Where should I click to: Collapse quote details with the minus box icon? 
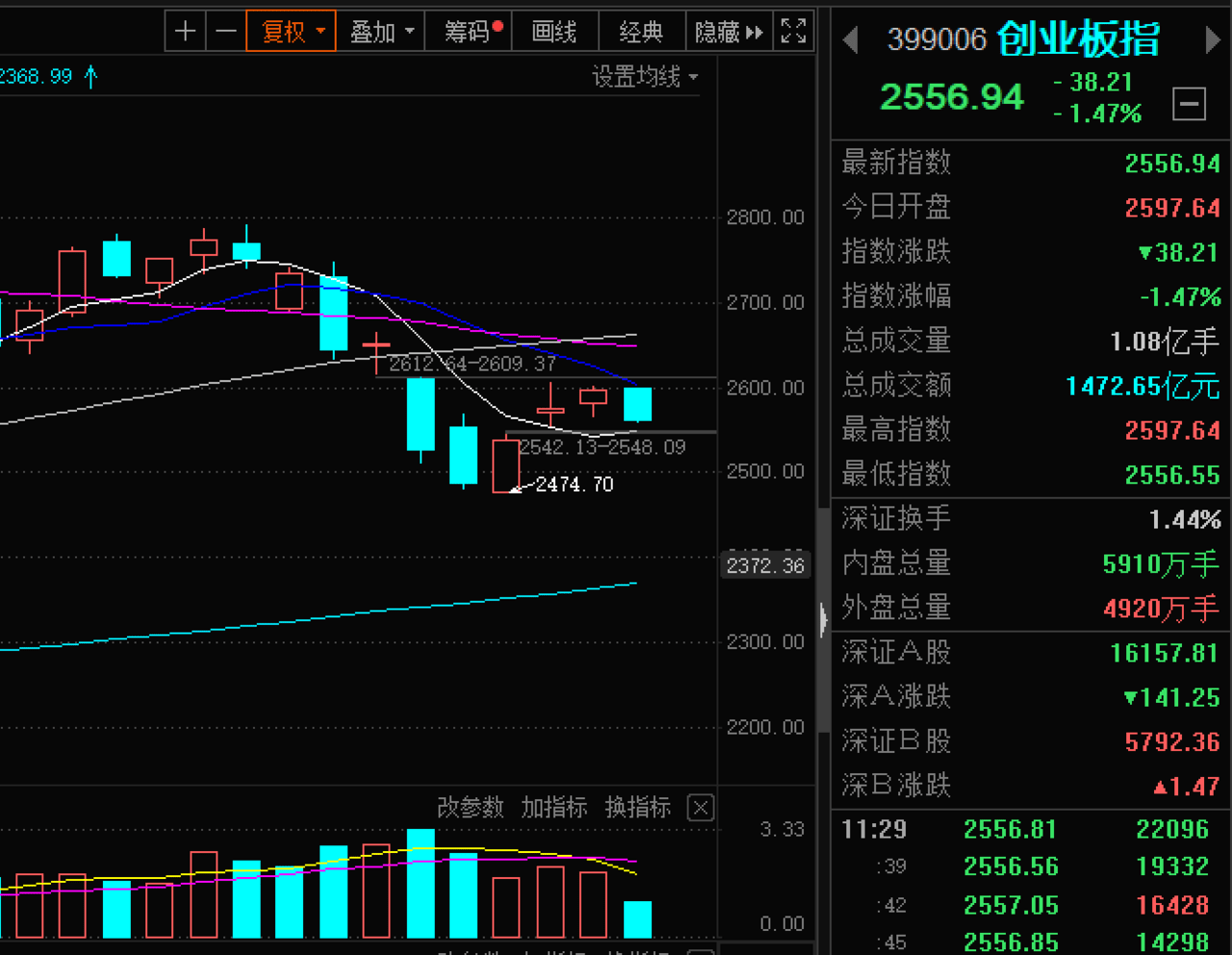tap(1189, 103)
